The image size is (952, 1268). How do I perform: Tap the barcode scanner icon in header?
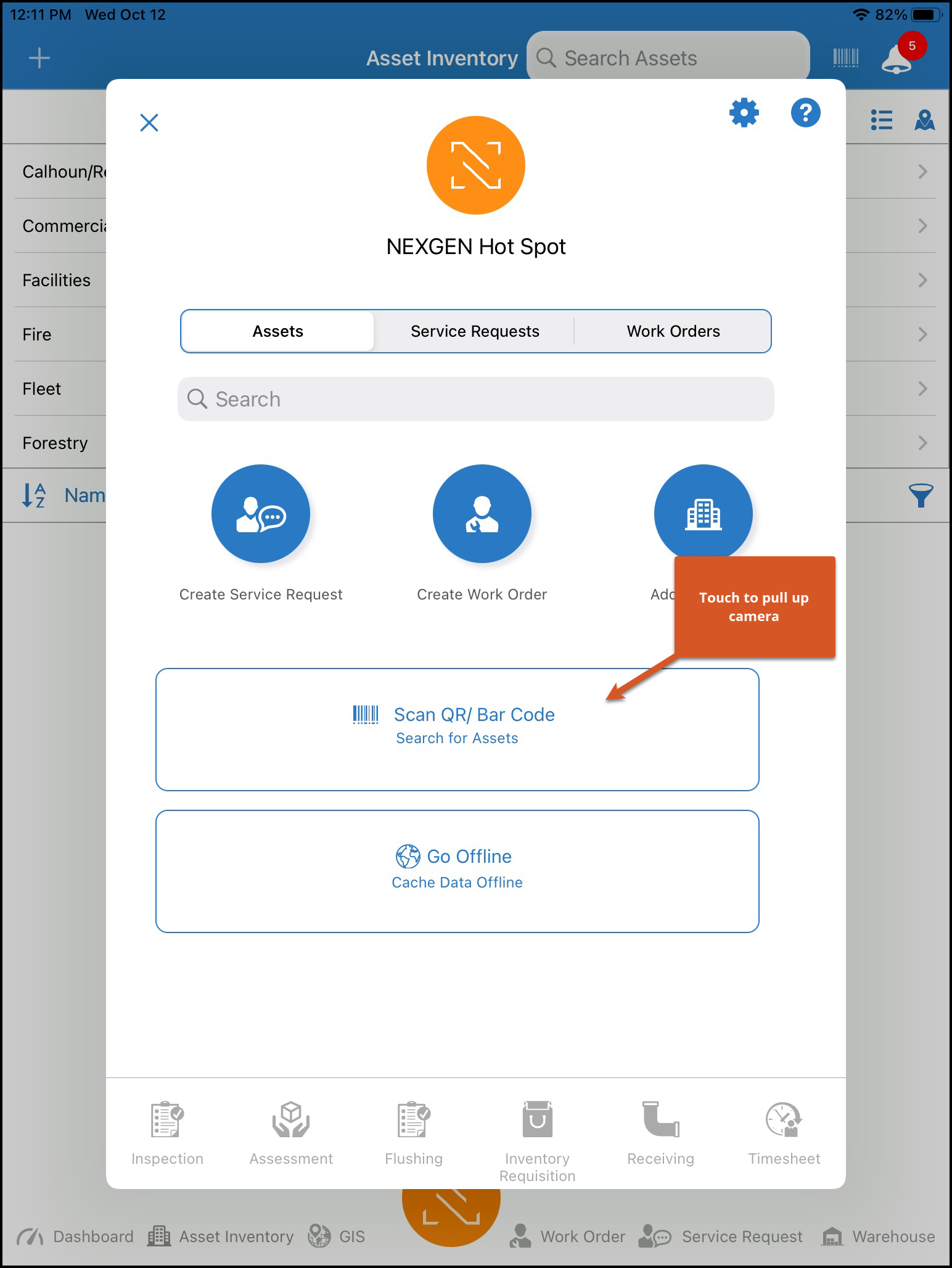coord(845,59)
